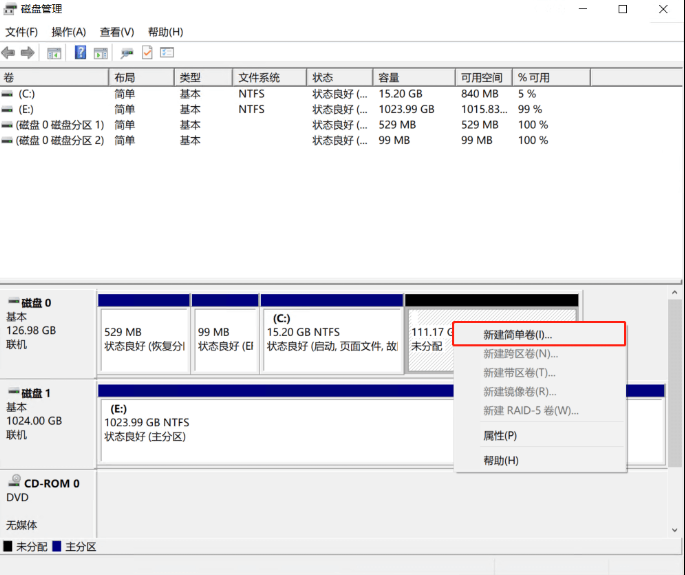This screenshot has height=575, width=685.
Task: Select the (E:) volume row in list
Action: (26, 109)
